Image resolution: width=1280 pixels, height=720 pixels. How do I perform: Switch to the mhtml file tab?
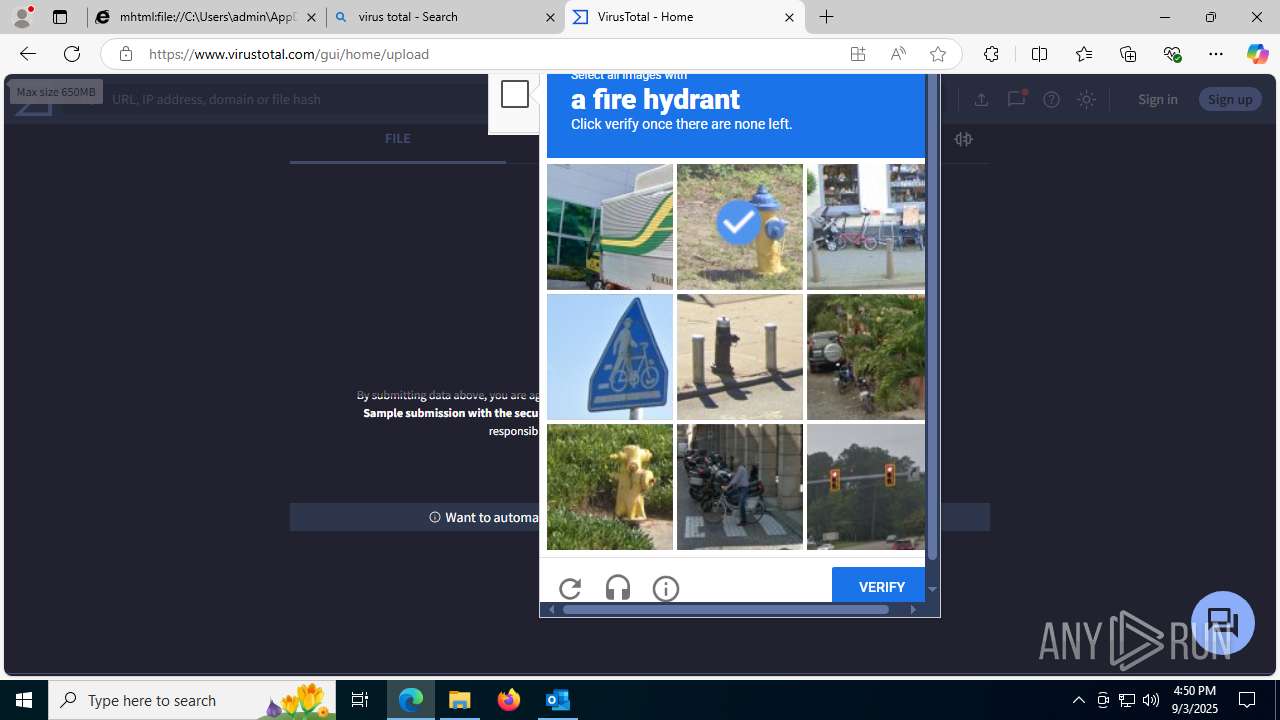[x=206, y=17]
